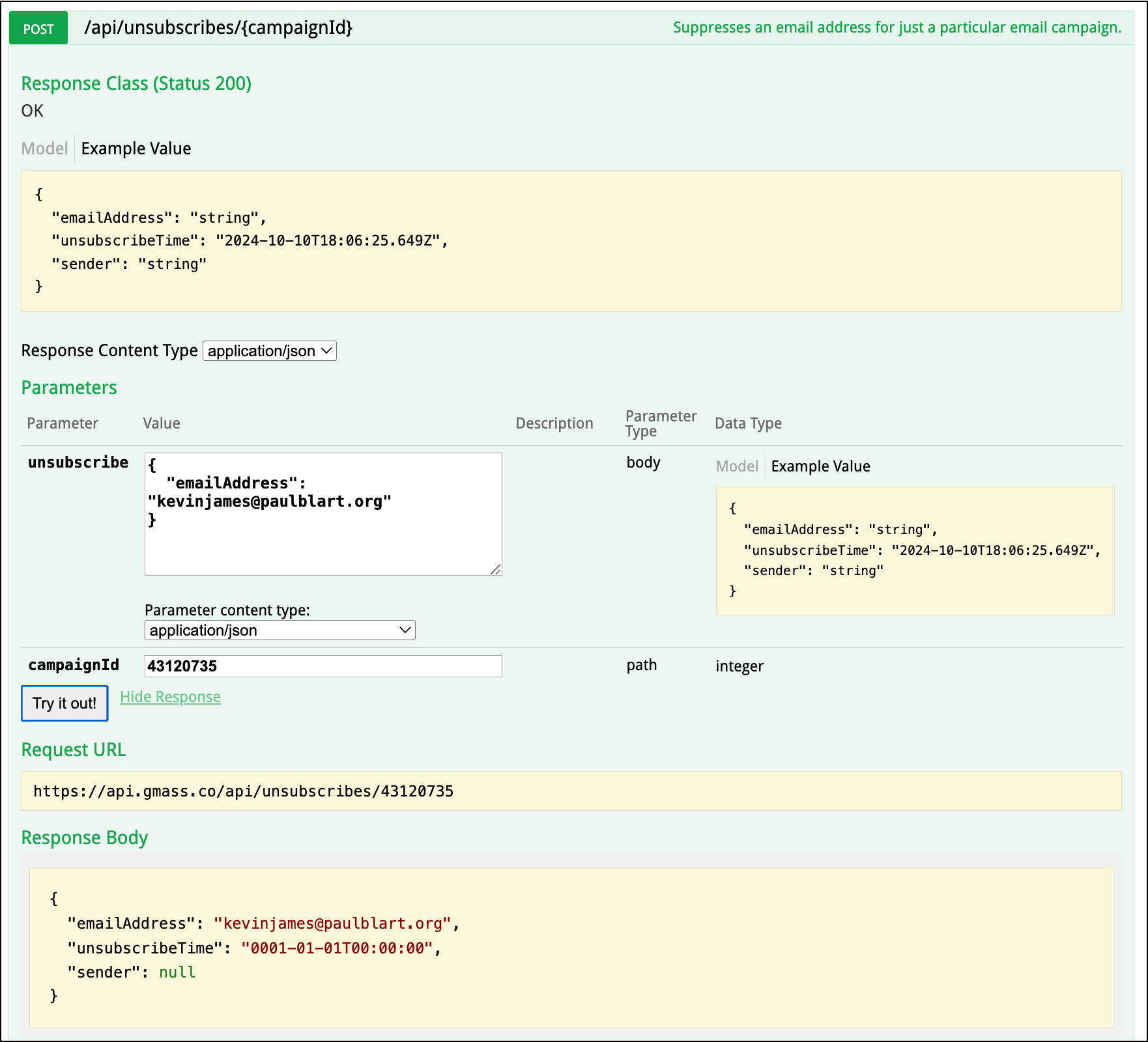Select Example Value tab in Data Type column
The width and height of the screenshot is (1148, 1042).
click(821, 466)
